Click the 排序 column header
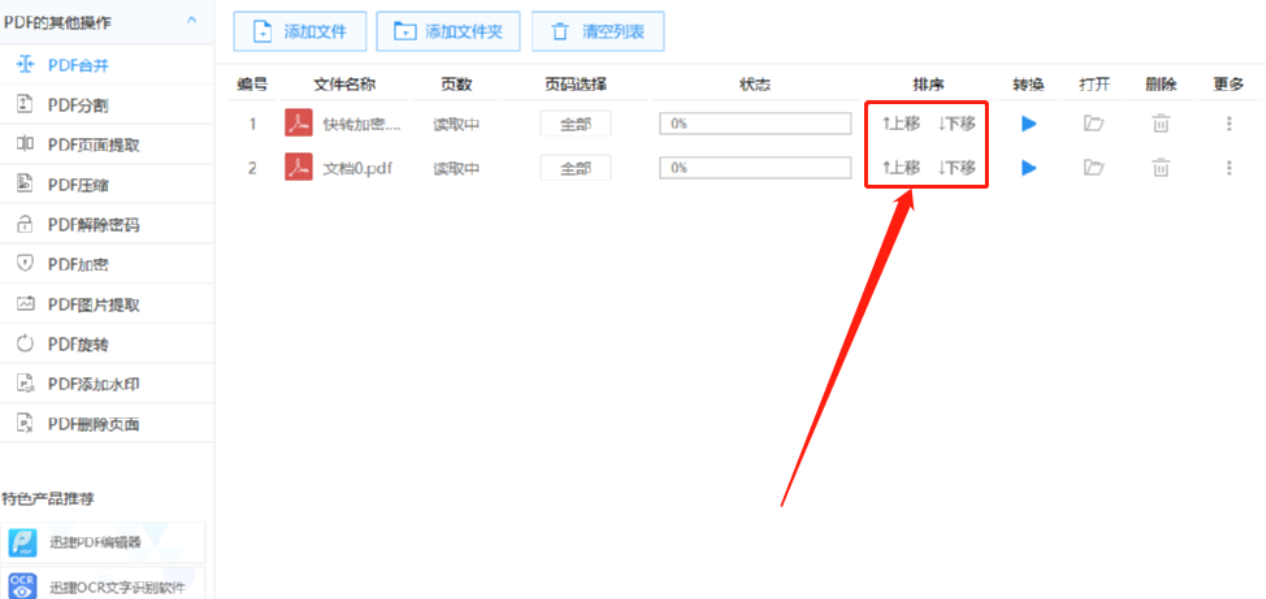Viewport: 1266px width, 599px height. click(928, 85)
